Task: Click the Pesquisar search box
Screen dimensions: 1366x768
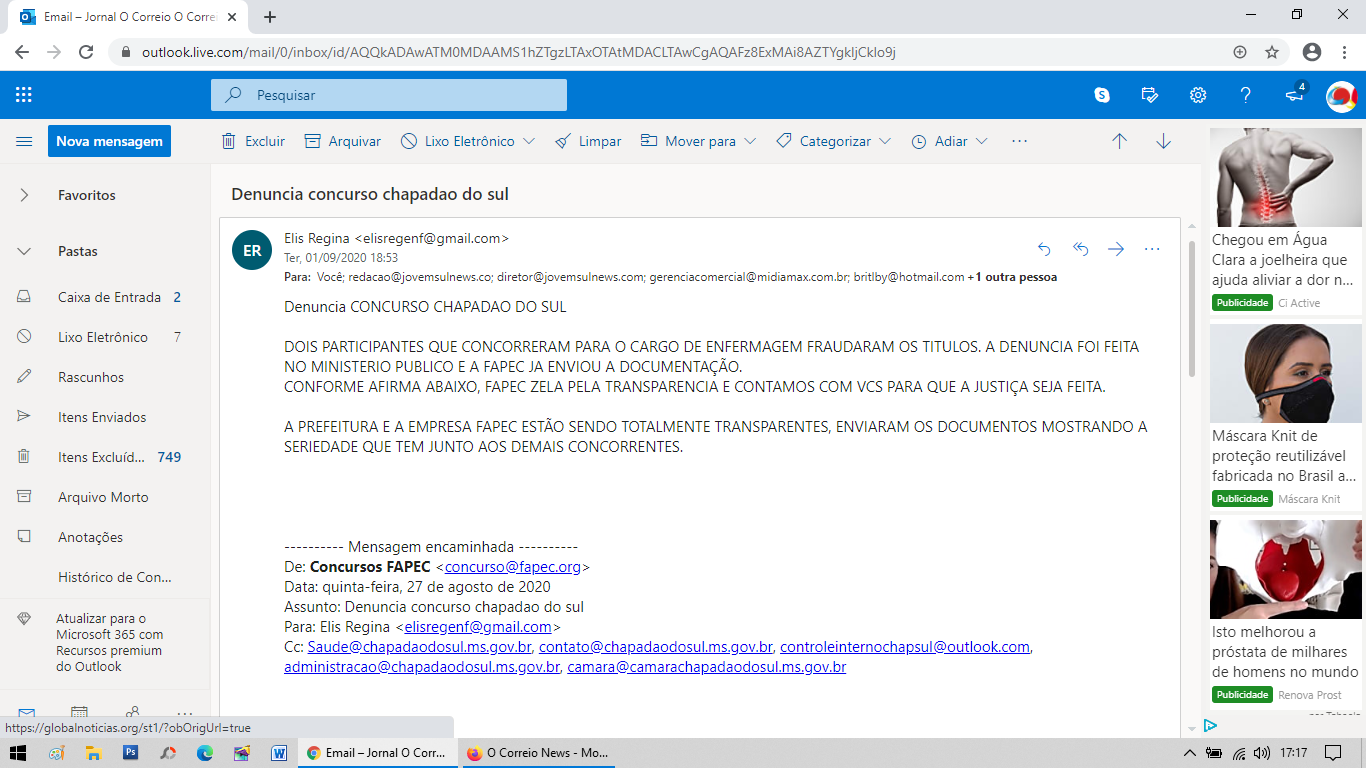Action: pos(389,95)
